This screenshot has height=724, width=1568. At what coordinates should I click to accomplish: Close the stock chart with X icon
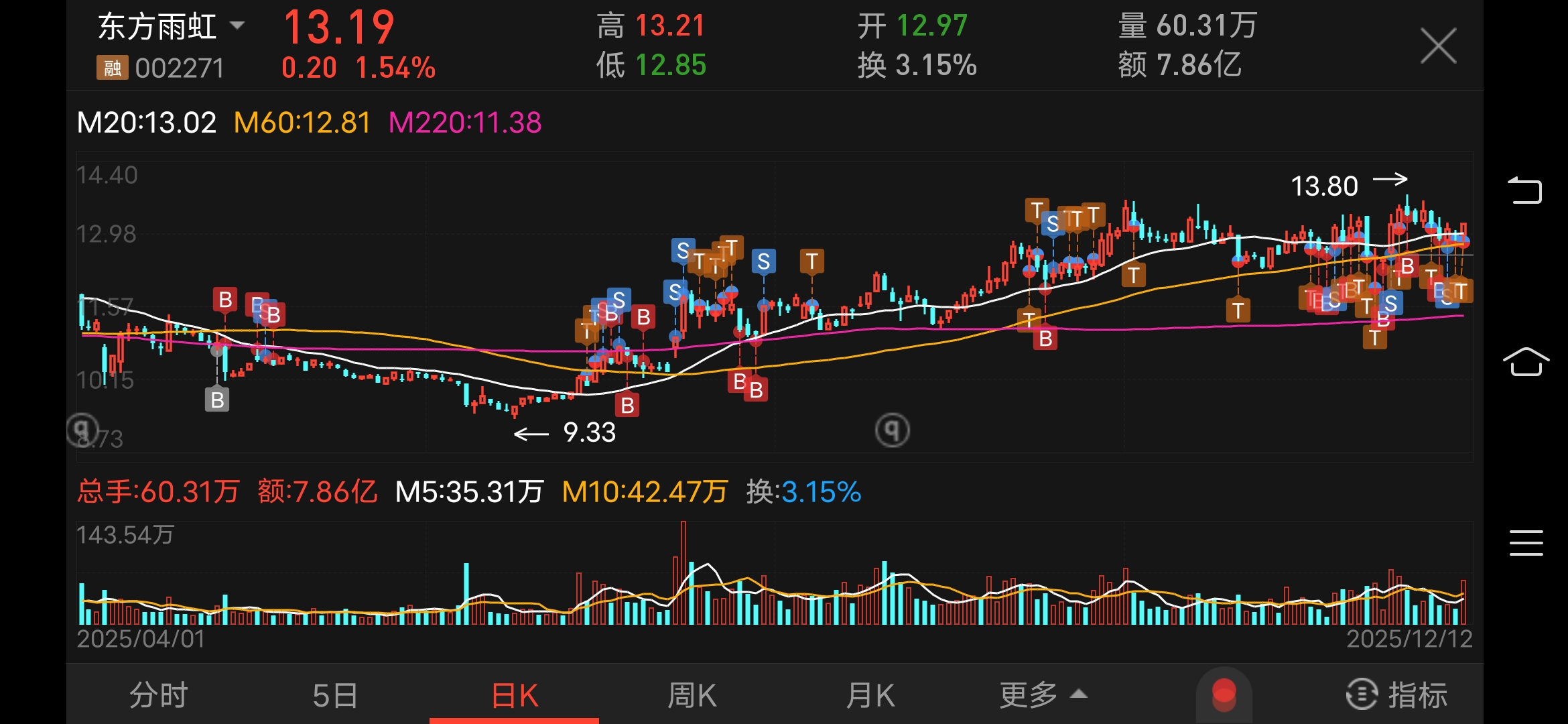[1438, 46]
